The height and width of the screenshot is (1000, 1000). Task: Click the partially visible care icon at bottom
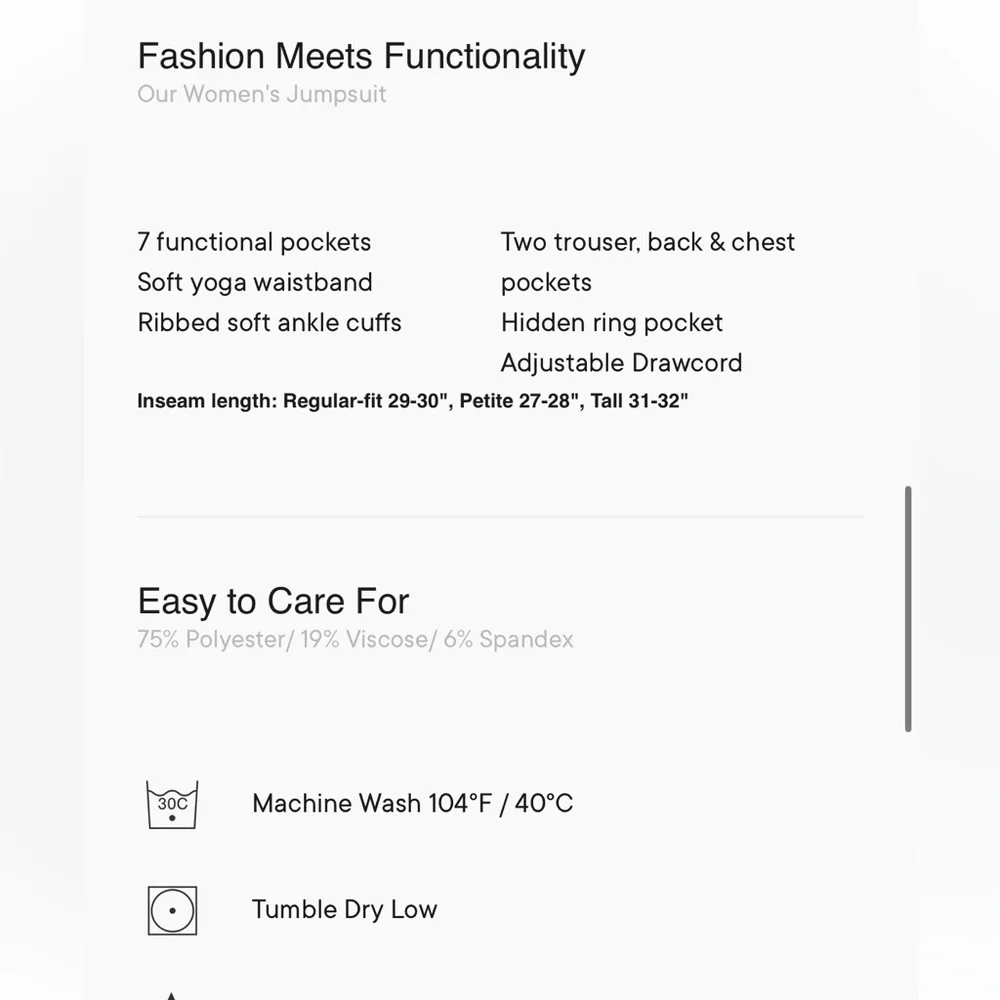click(172, 995)
